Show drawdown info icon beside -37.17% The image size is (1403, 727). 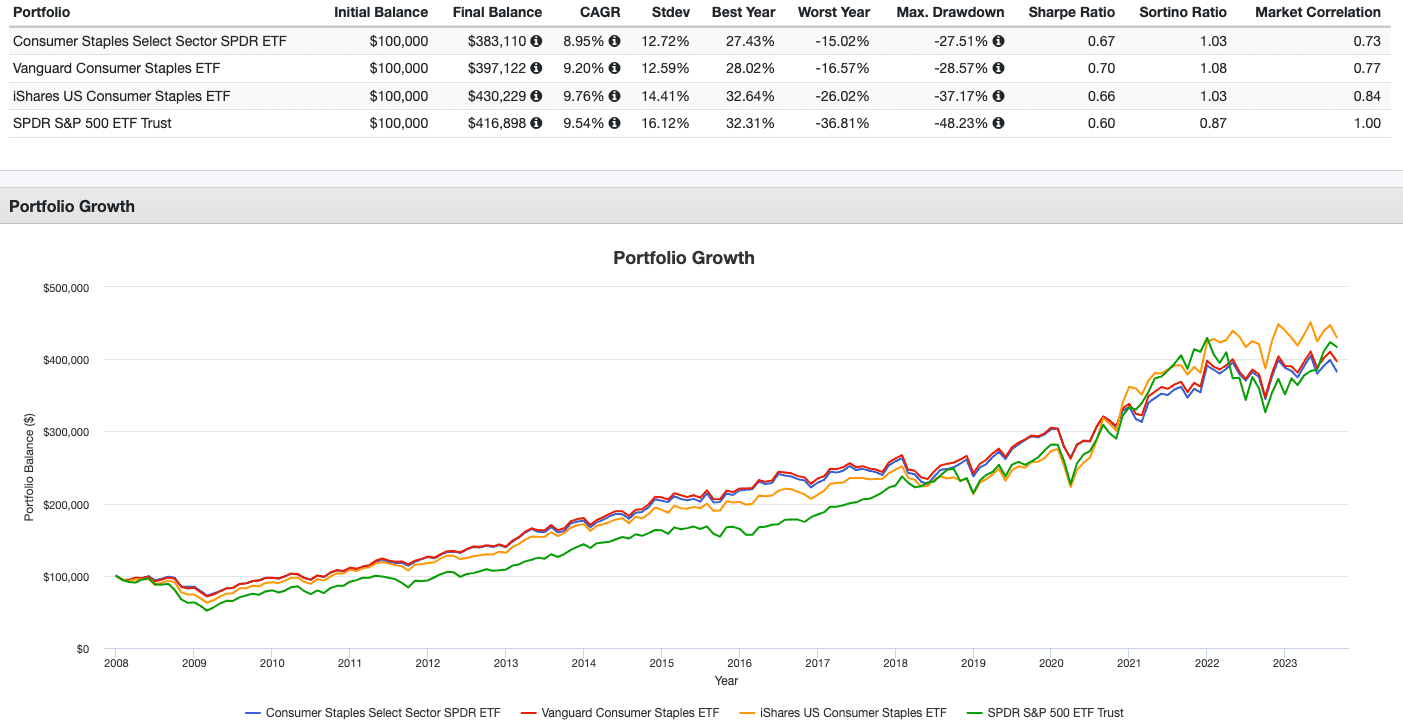[x=999, y=96]
